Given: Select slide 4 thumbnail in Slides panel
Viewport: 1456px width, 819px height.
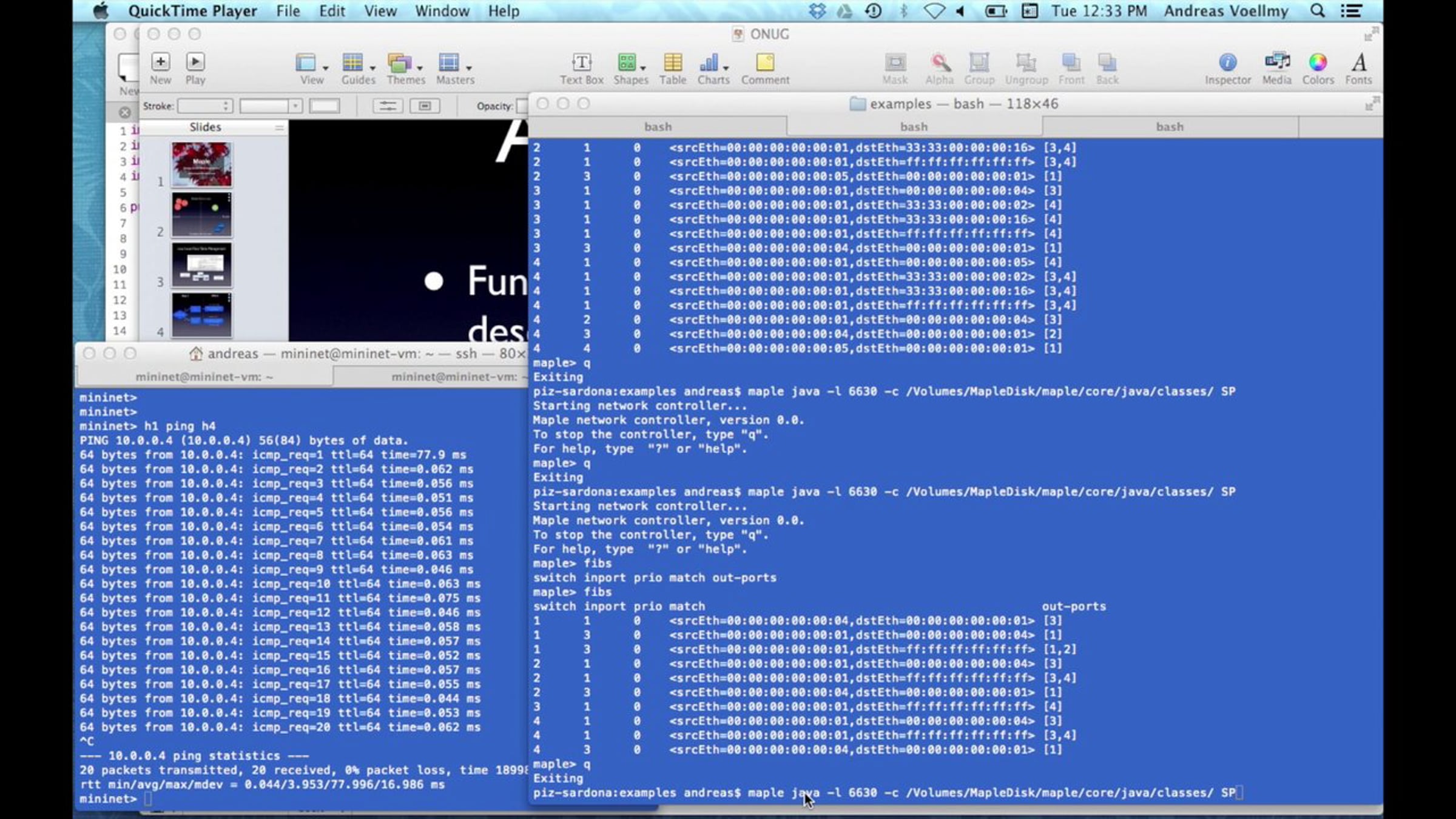Looking at the screenshot, I should click(x=201, y=315).
